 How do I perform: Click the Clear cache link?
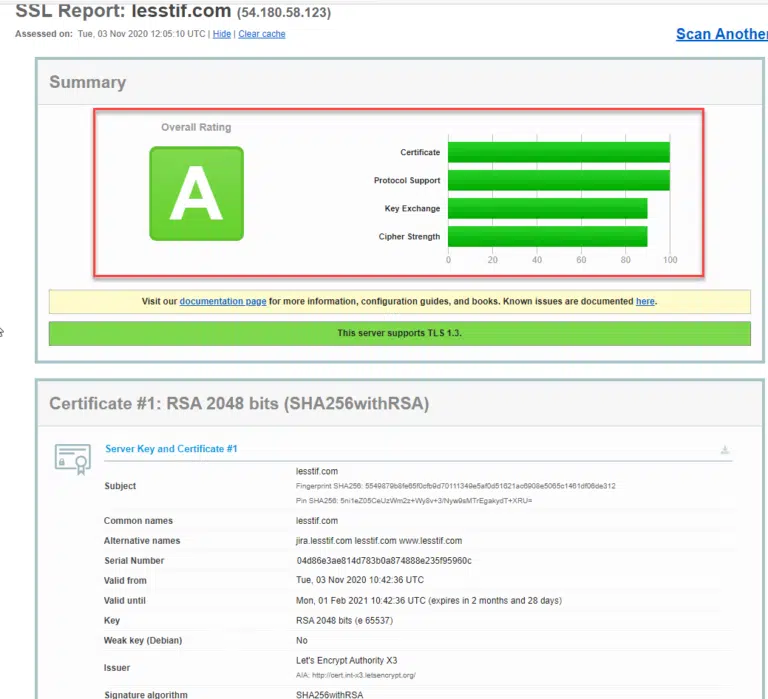point(261,34)
